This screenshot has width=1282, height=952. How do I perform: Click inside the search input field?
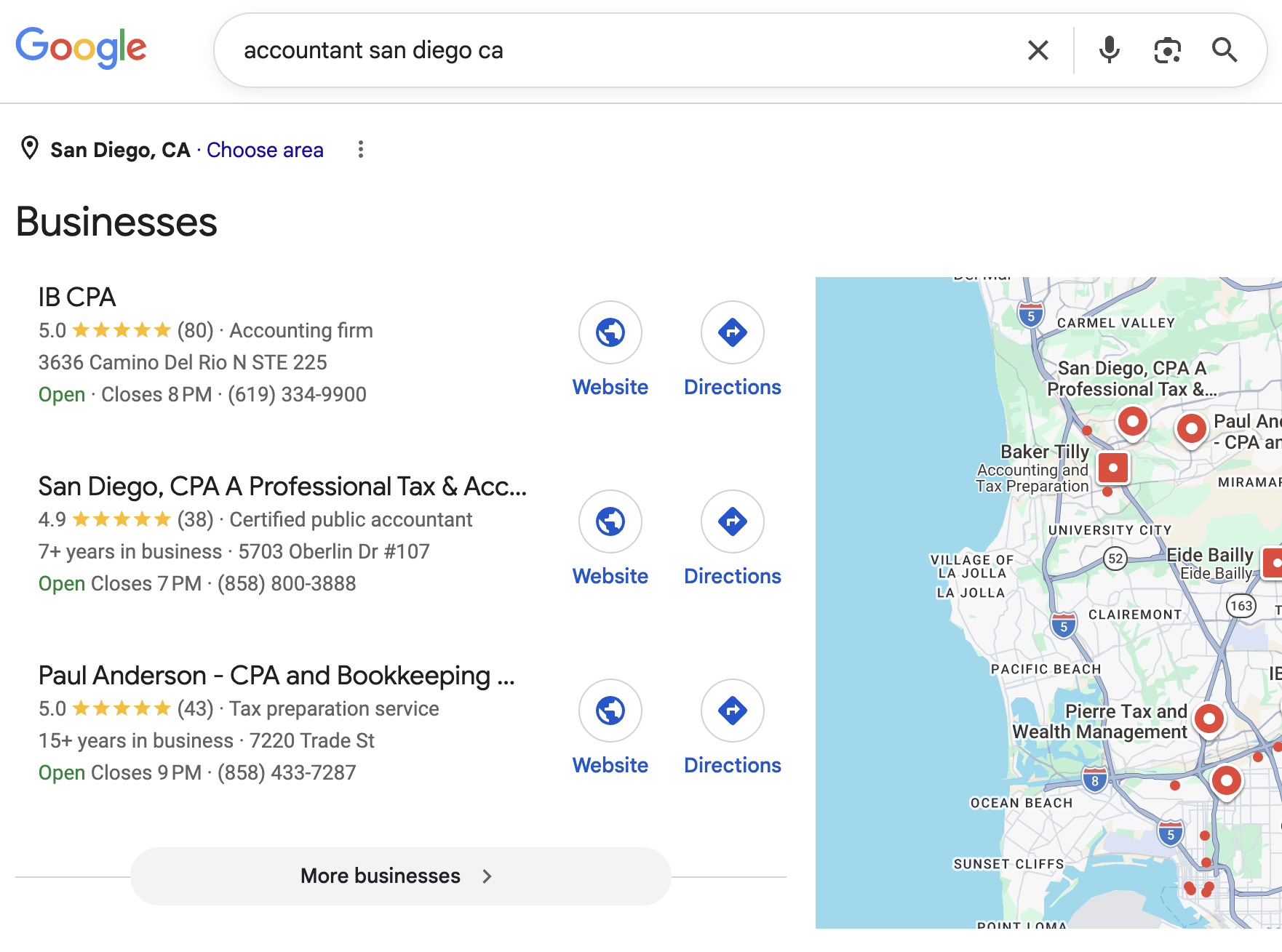pos(509,50)
